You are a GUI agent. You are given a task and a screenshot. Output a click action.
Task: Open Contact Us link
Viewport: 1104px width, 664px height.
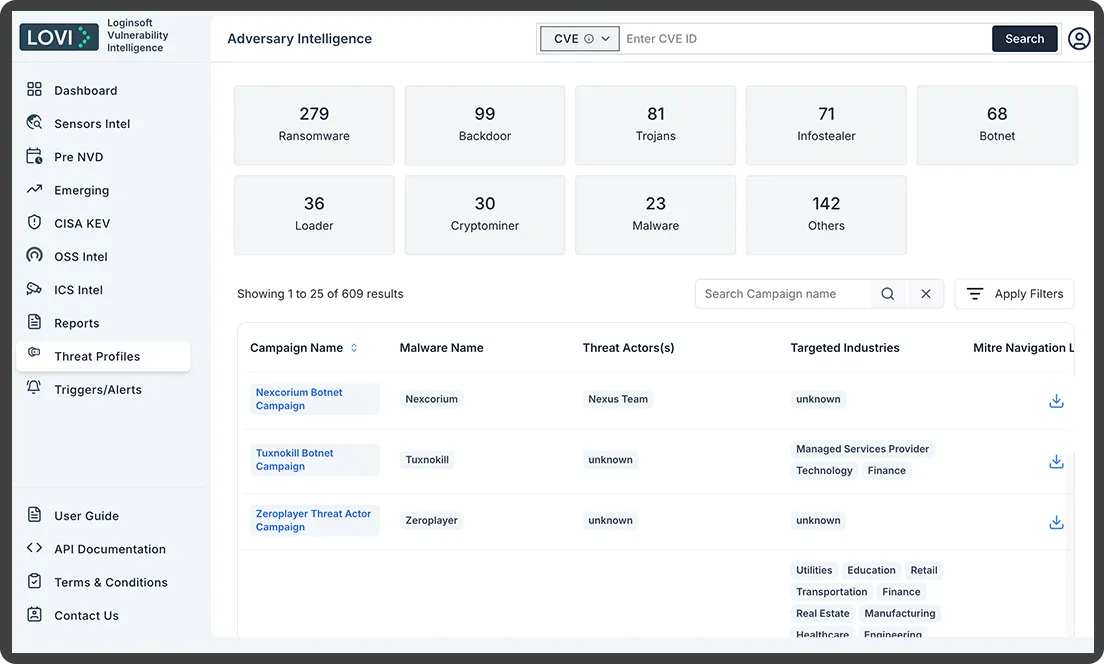point(87,615)
